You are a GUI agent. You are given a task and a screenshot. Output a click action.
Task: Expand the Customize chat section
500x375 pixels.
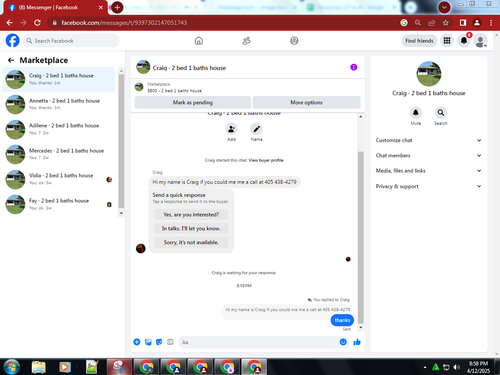pos(429,140)
